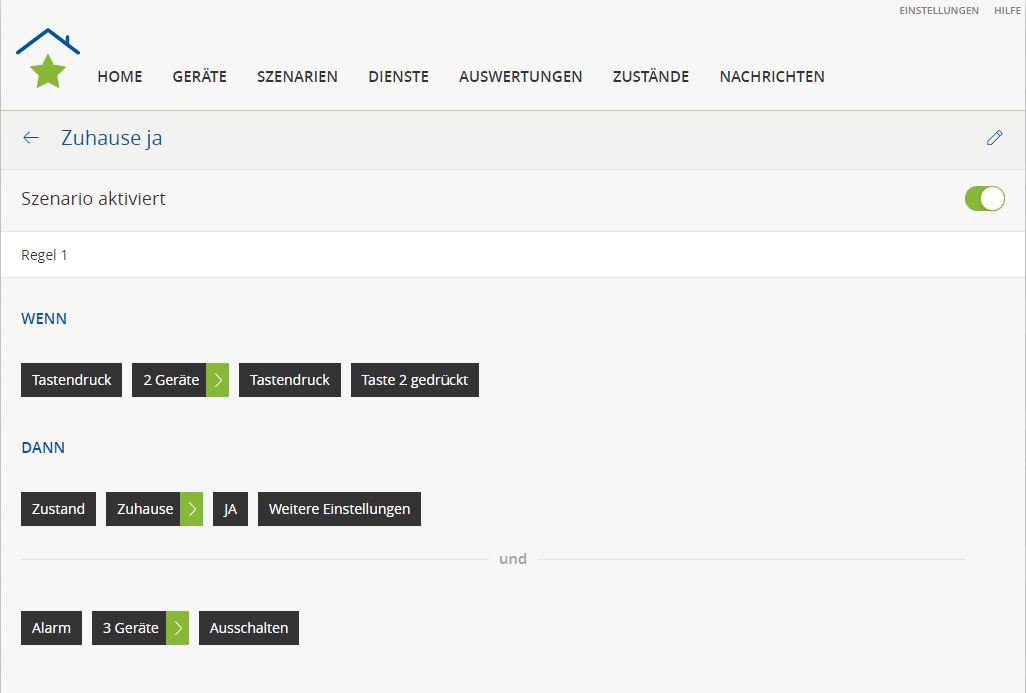Click the Alarm action tag
The width and height of the screenshot is (1026, 693).
[x=51, y=628]
